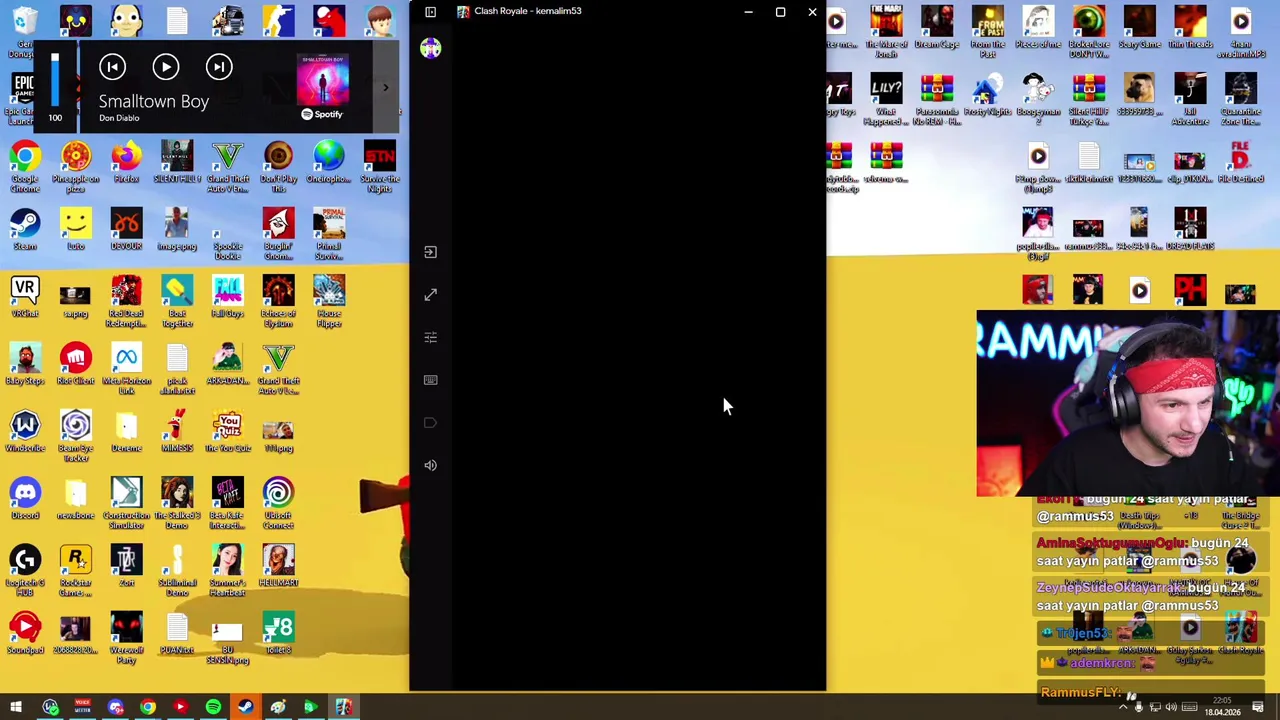Click the exit arrow icon in sidebar
This screenshot has width=1280, height=720.
click(x=430, y=252)
